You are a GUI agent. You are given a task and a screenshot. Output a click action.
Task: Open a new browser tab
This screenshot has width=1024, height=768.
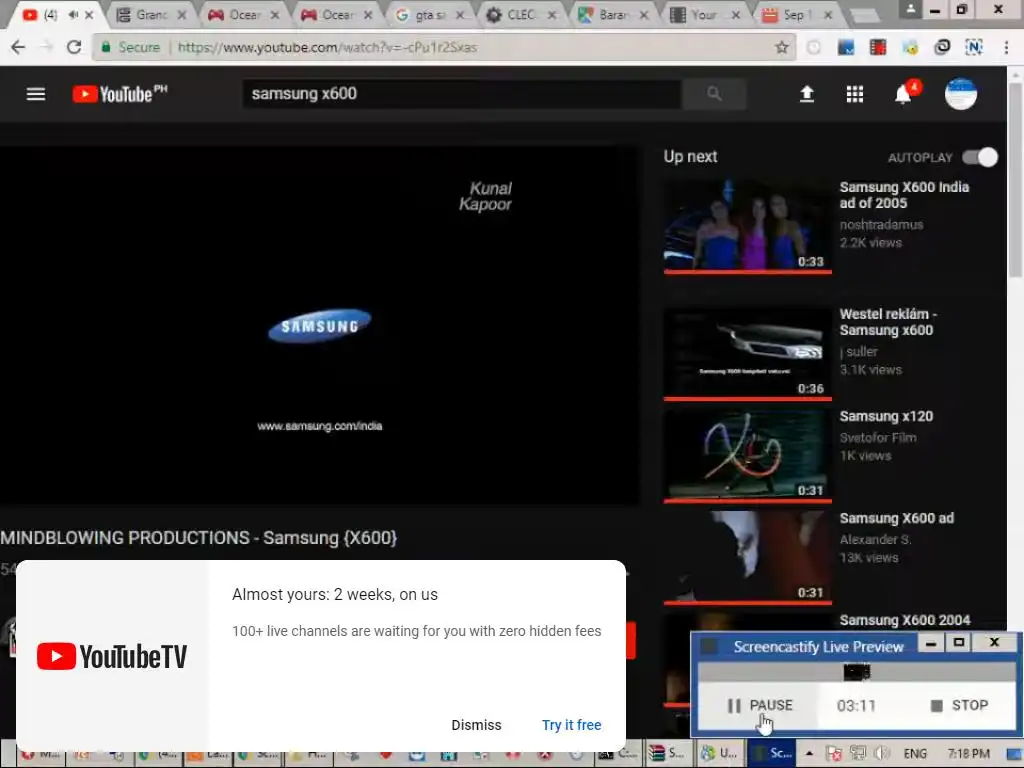tap(865, 16)
